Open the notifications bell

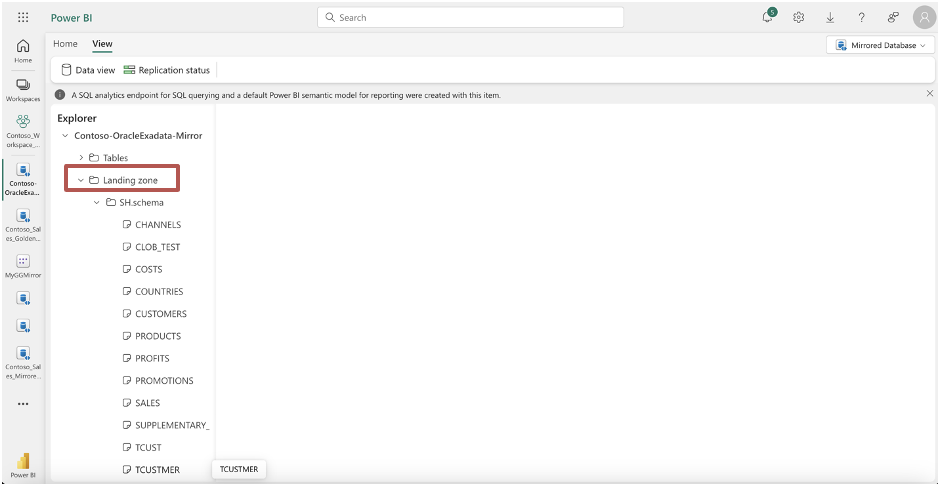click(767, 17)
